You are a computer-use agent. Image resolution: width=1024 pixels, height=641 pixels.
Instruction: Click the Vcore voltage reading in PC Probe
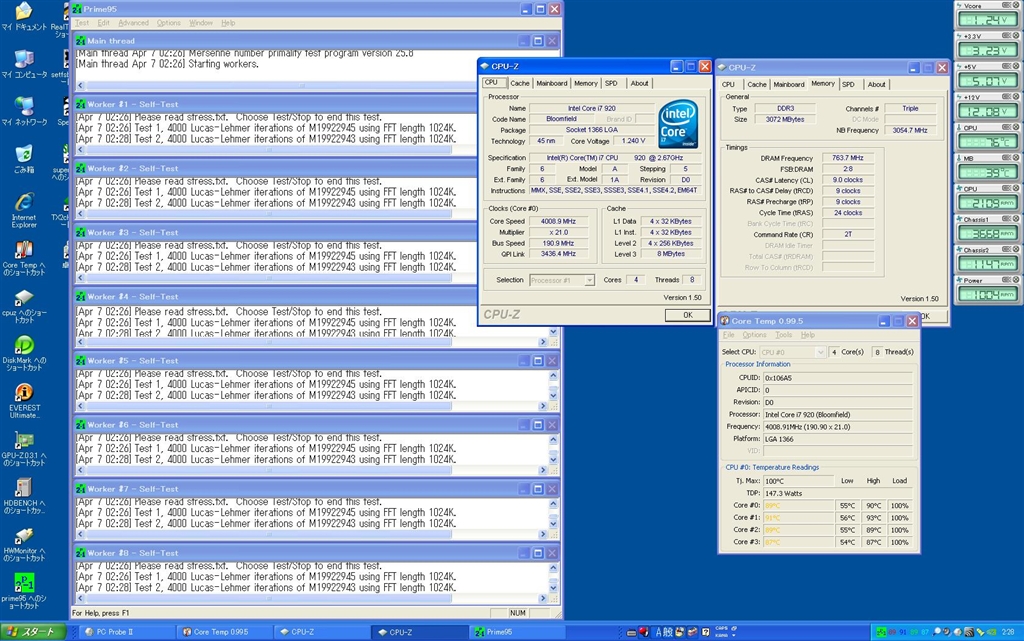coord(986,19)
